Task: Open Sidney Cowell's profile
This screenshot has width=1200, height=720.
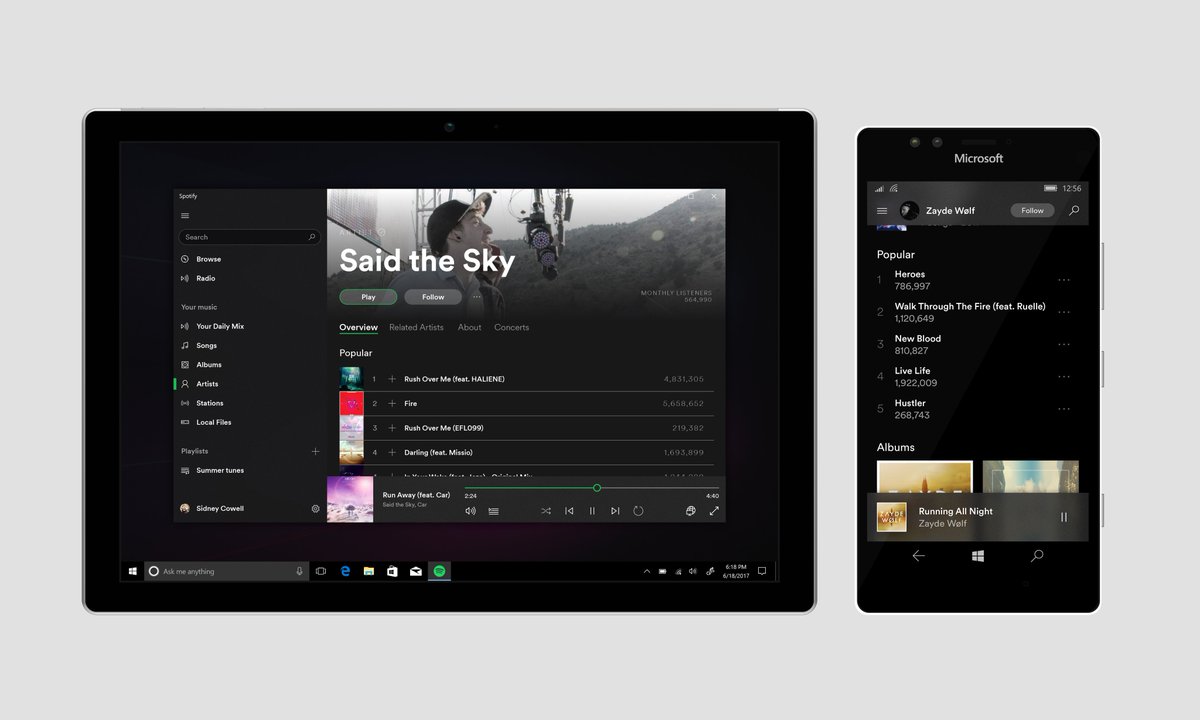Action: tap(212, 508)
